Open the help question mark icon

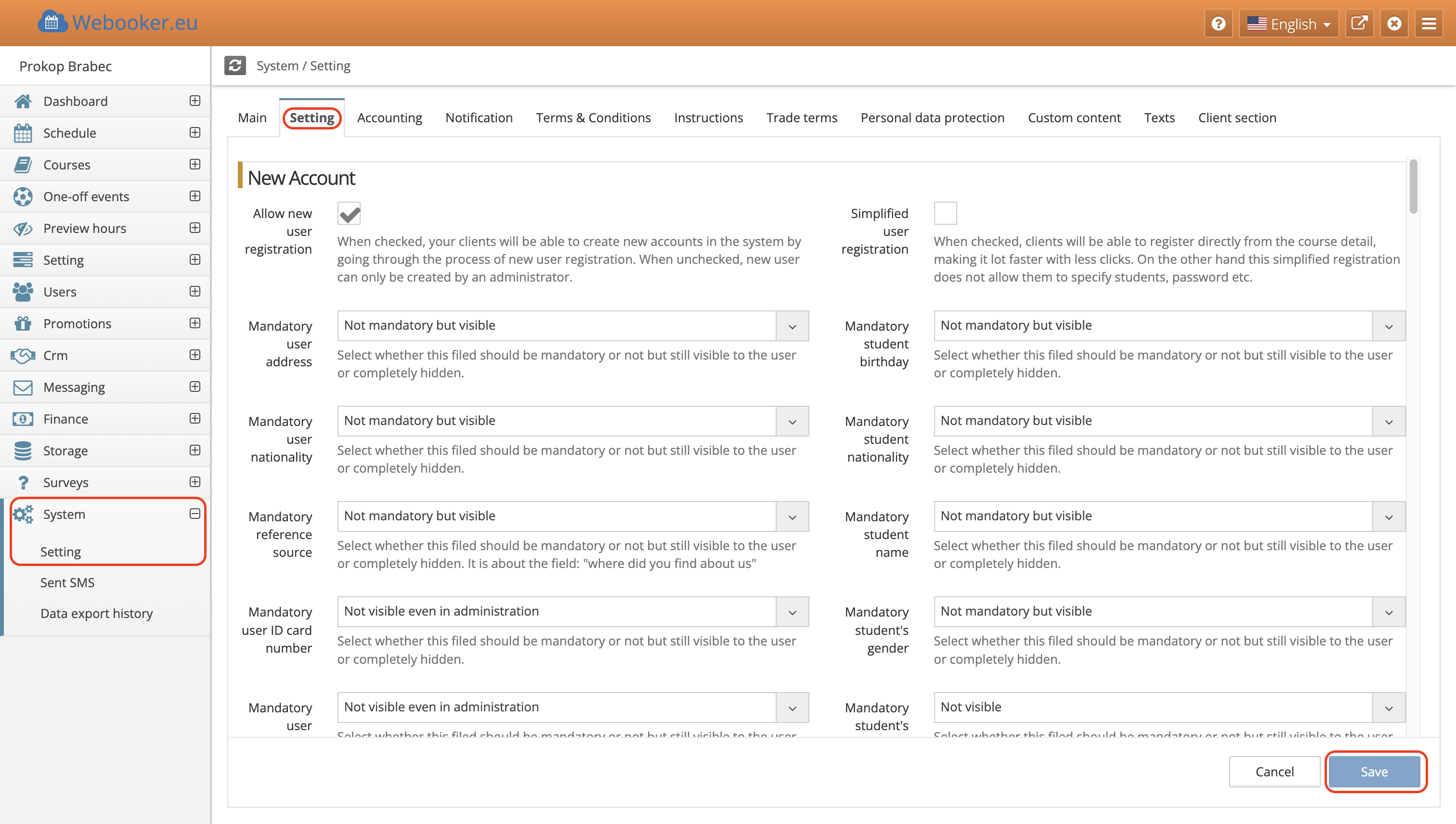1218,23
